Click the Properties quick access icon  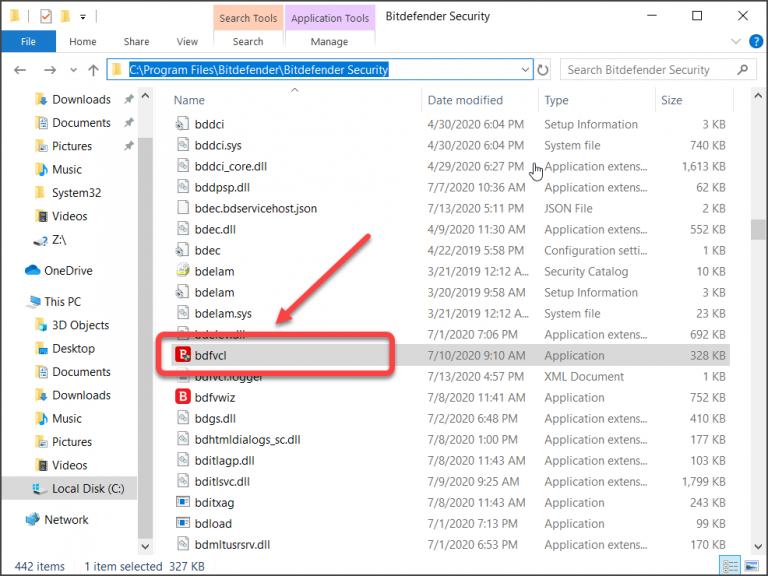pos(46,17)
